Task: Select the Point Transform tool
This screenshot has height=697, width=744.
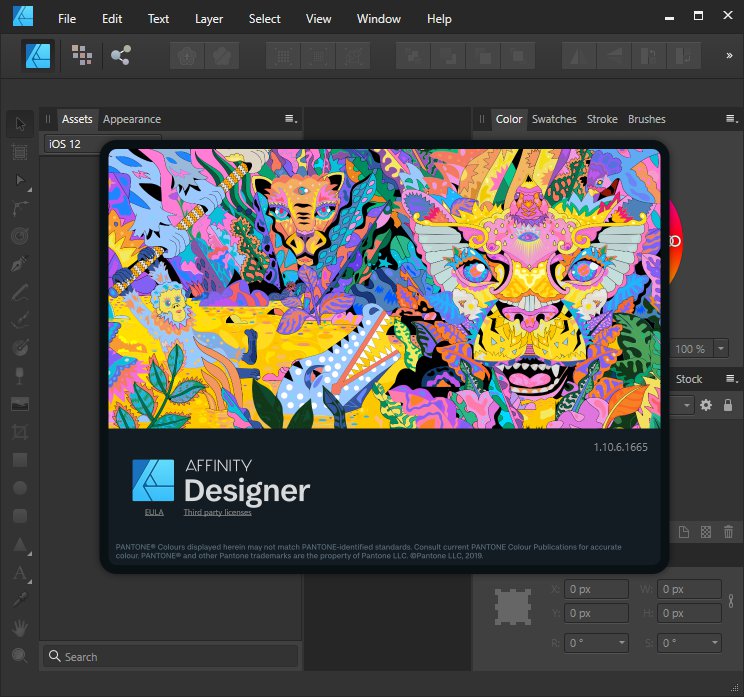Action: pyautogui.click(x=20, y=208)
